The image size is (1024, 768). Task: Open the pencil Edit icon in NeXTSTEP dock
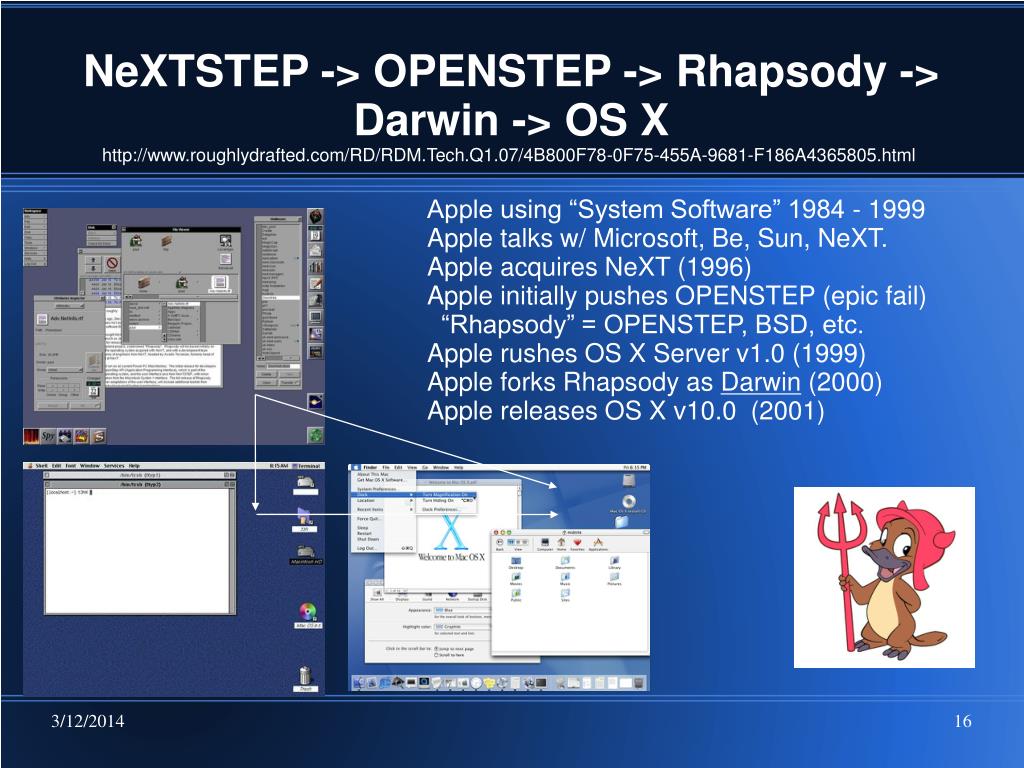coord(315,284)
